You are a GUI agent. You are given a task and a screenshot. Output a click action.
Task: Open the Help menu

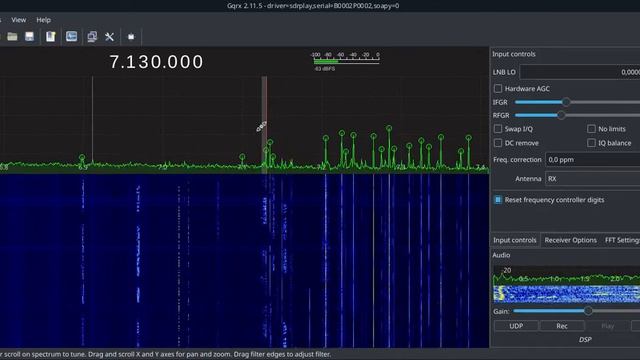43,20
